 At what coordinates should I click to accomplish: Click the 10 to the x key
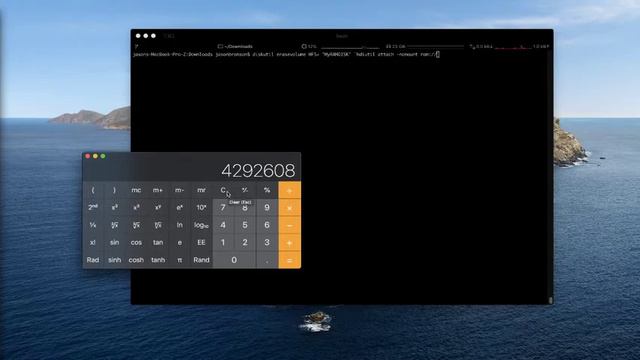[201, 208]
